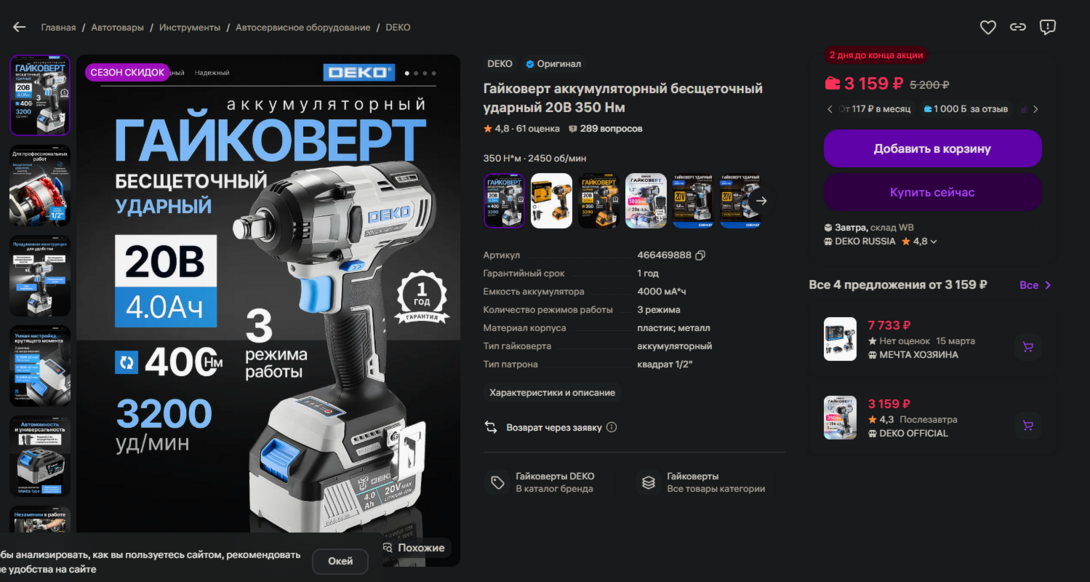Click Добавить в корзину button
The width and height of the screenshot is (1090, 582).
(x=932, y=149)
